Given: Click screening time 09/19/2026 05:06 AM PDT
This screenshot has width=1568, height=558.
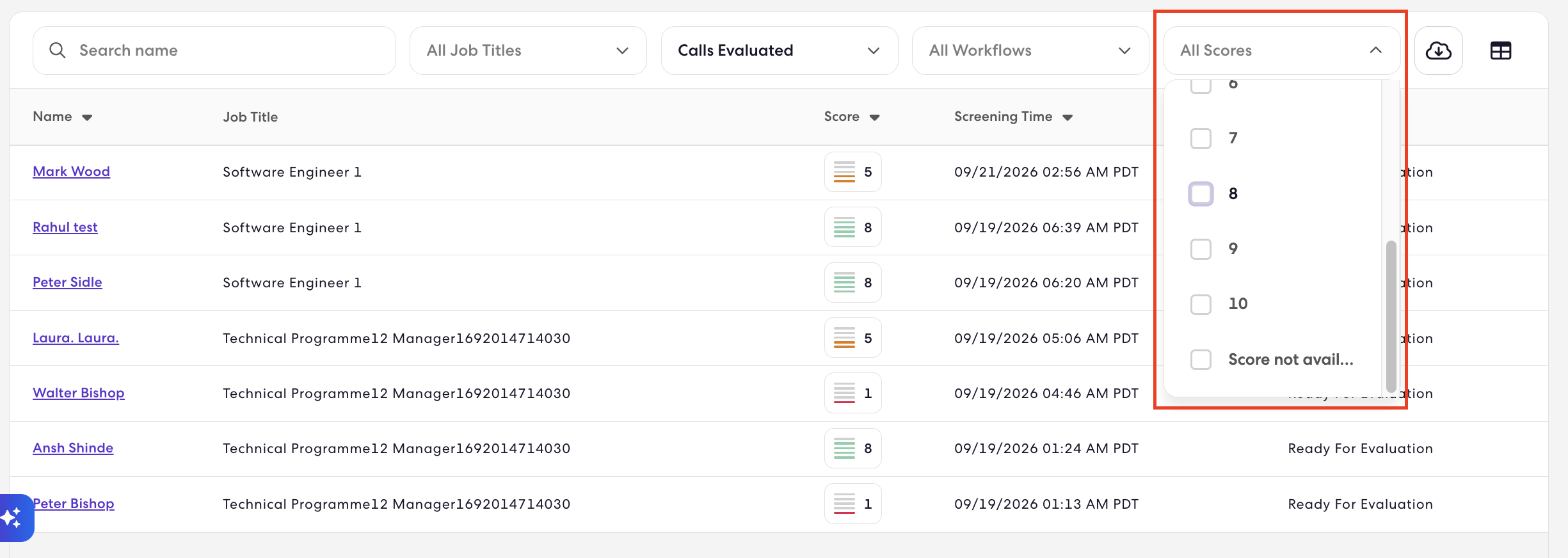Looking at the screenshot, I should coord(1046,338).
